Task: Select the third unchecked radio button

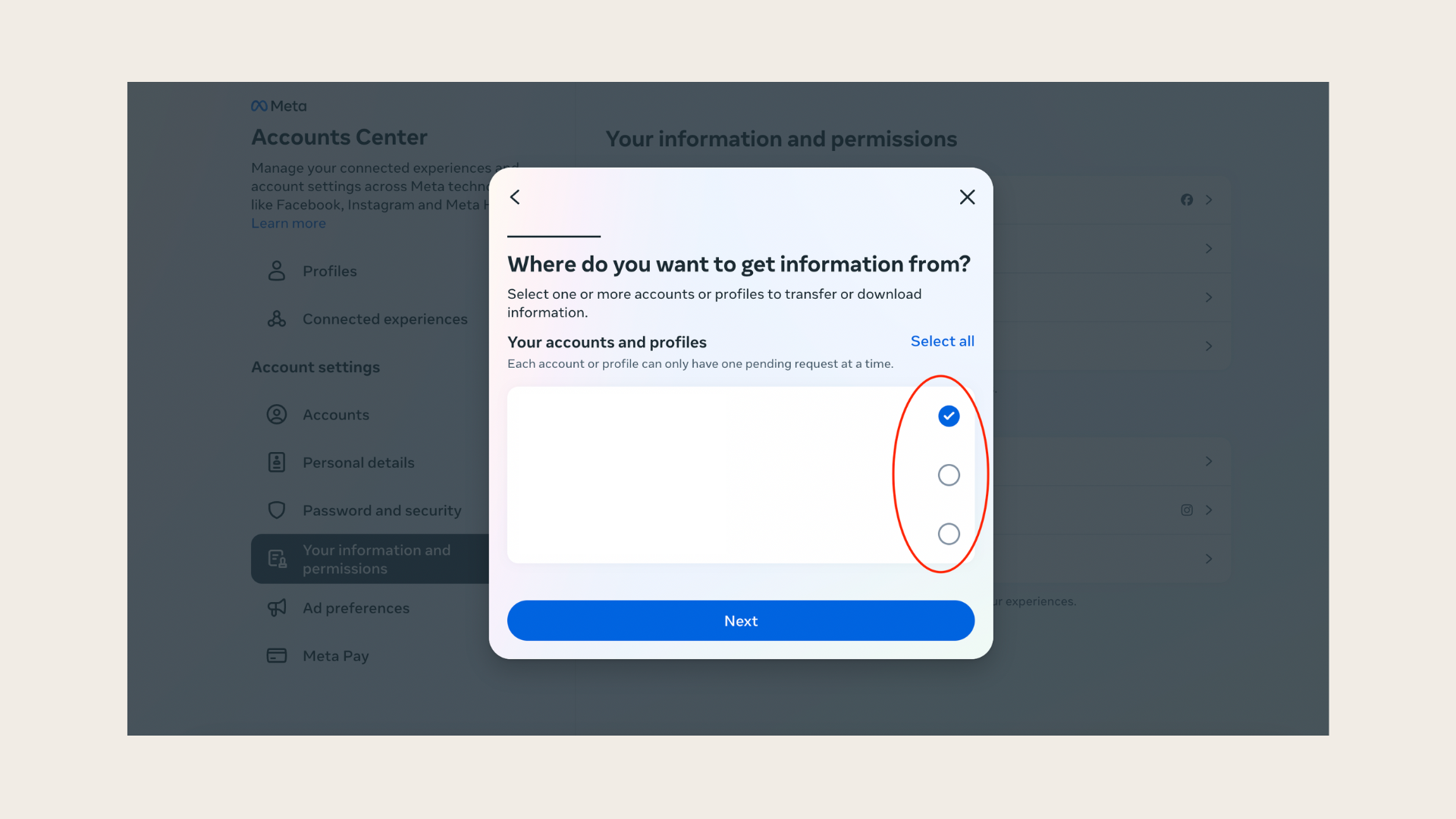Action: click(948, 533)
